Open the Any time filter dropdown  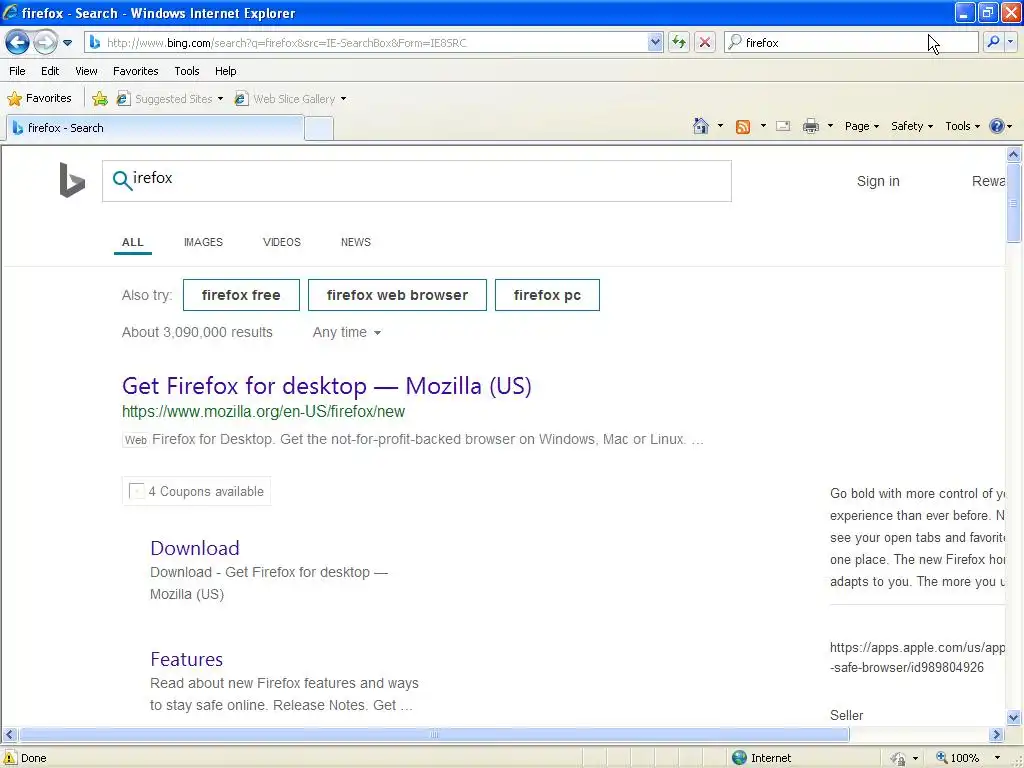346,332
